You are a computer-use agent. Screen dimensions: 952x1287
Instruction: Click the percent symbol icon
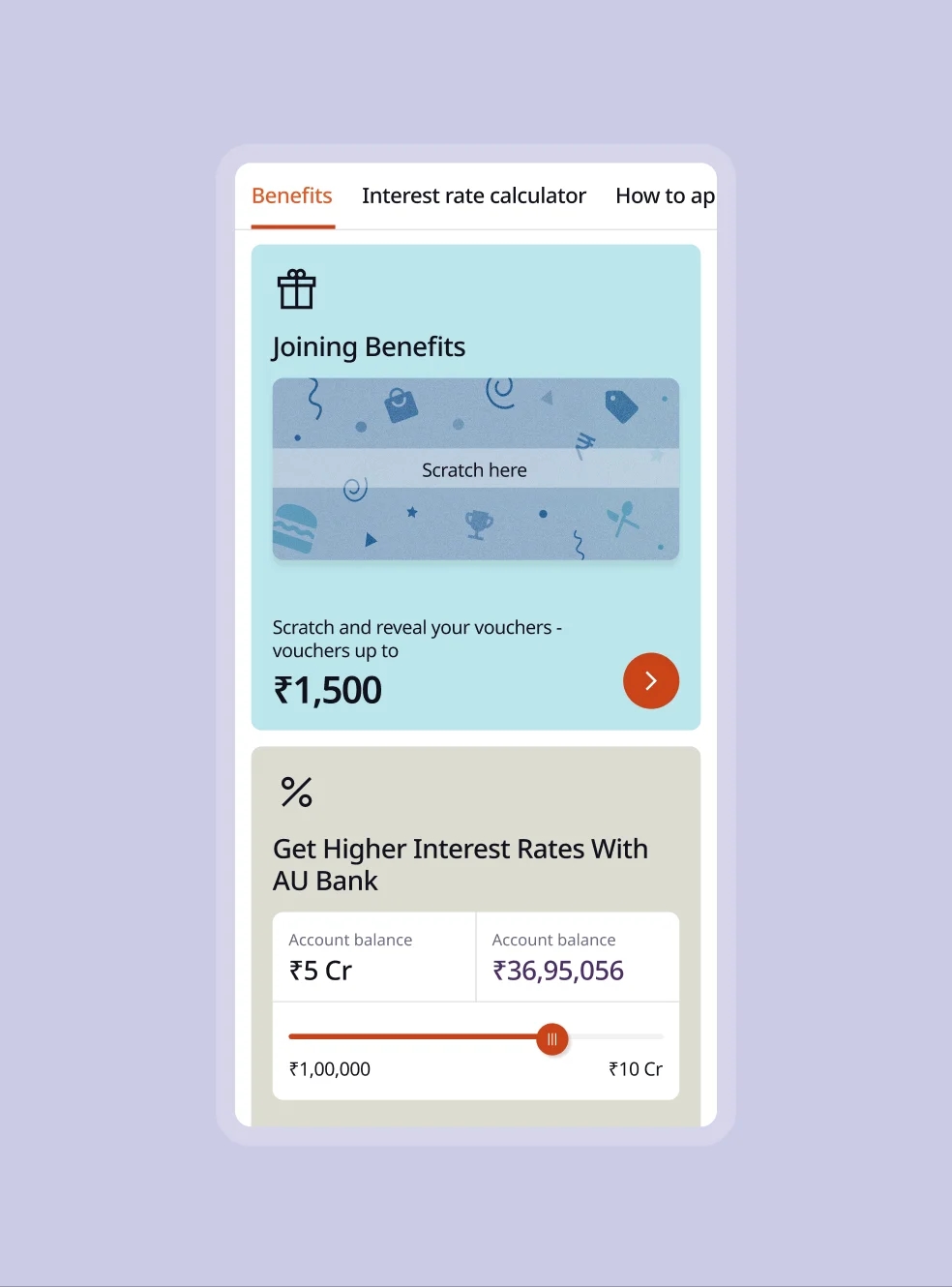point(296,793)
